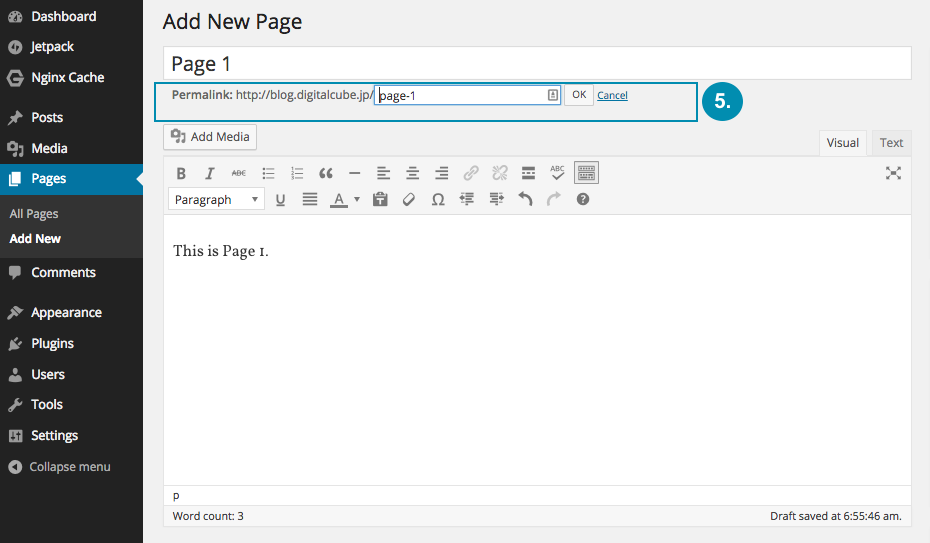Image resolution: width=930 pixels, height=543 pixels.
Task: Insert a blockquote
Action: click(x=326, y=173)
